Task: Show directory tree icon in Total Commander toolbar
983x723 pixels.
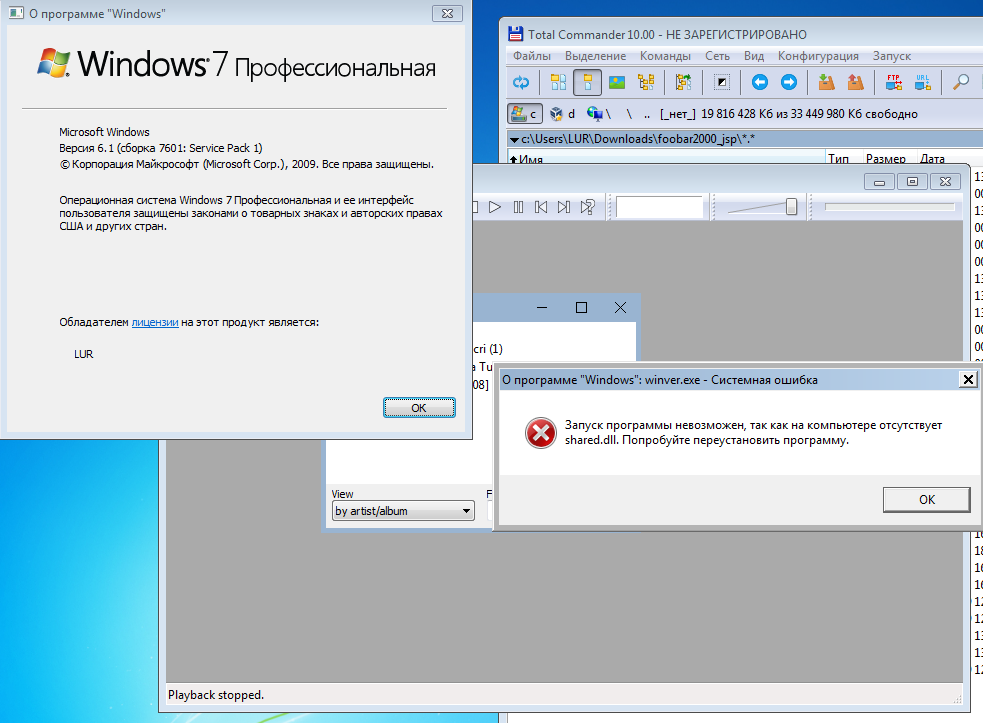Action: 646,82
